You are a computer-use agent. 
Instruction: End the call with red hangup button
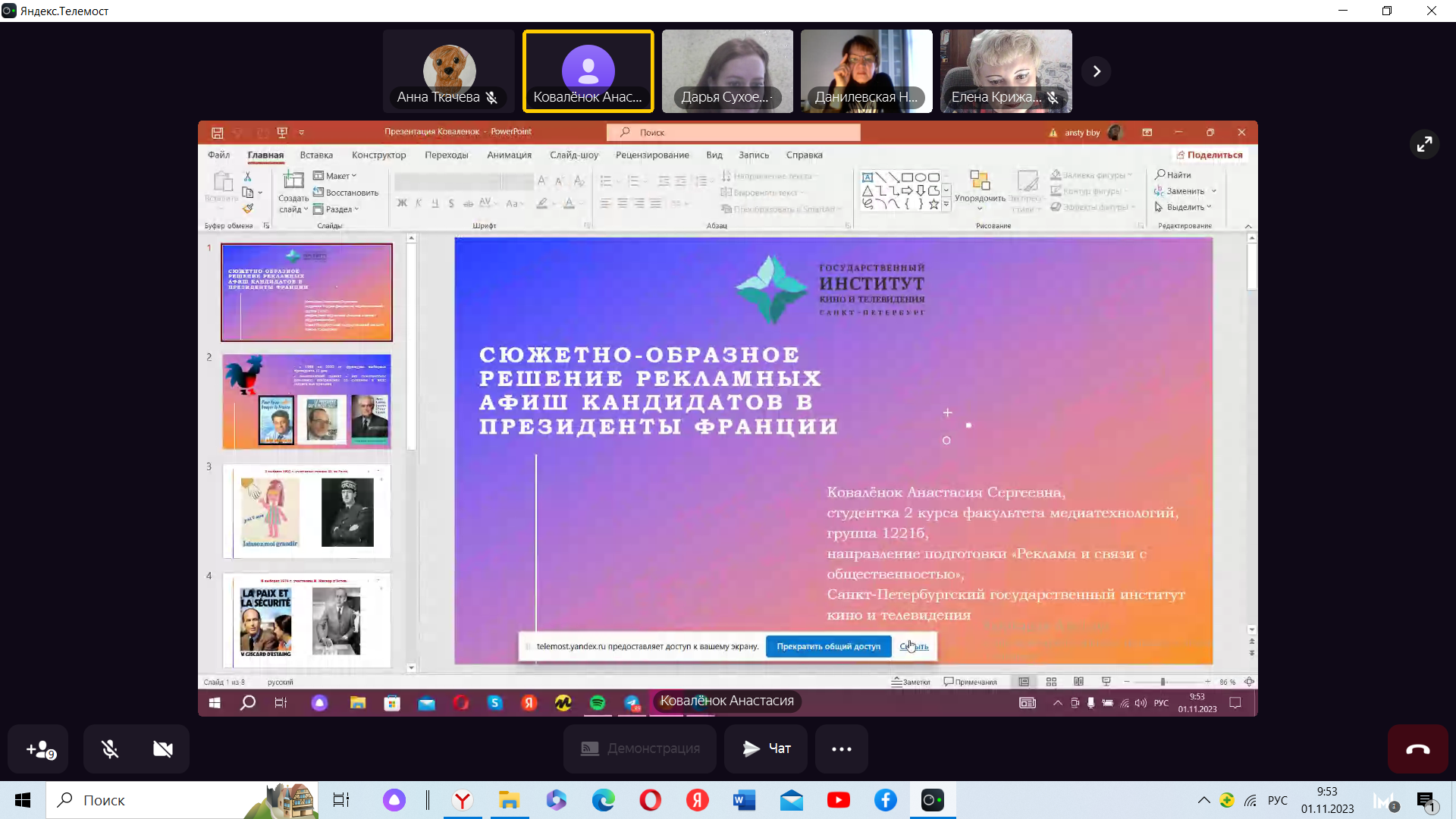click(x=1417, y=749)
